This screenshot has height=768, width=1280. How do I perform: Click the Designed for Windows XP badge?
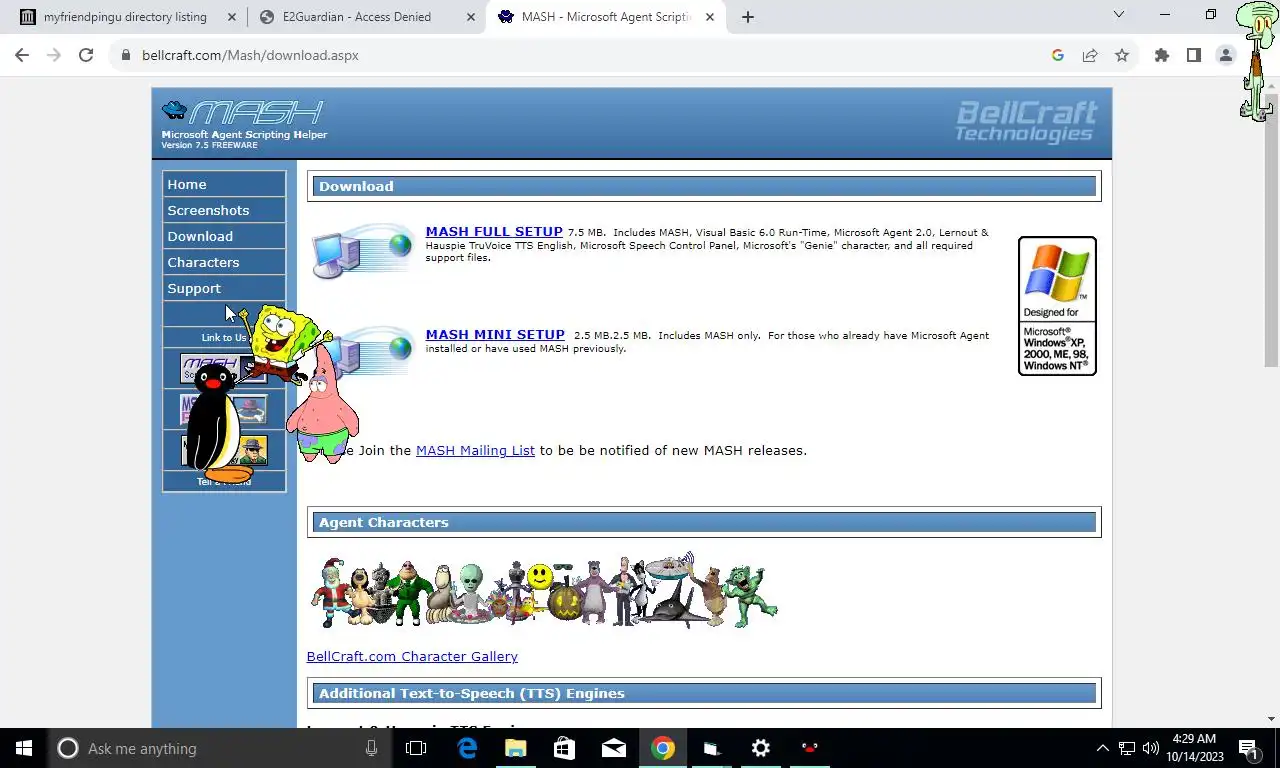click(x=1057, y=306)
